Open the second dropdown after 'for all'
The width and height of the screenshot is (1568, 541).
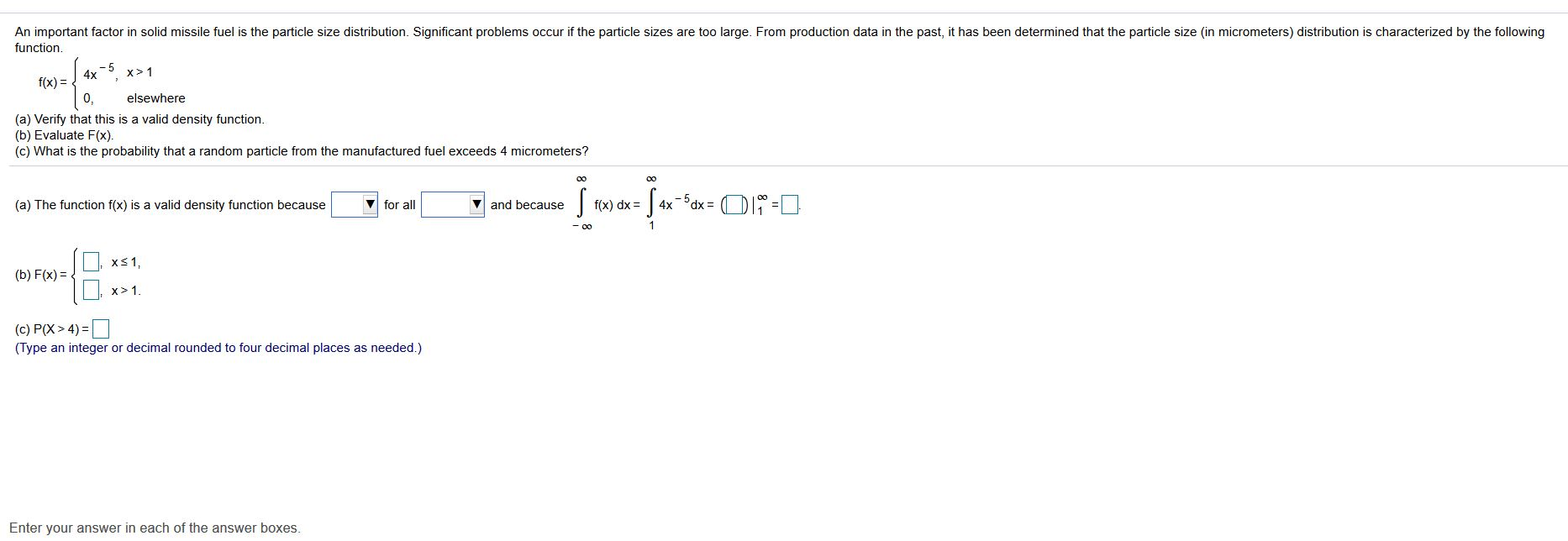(454, 204)
